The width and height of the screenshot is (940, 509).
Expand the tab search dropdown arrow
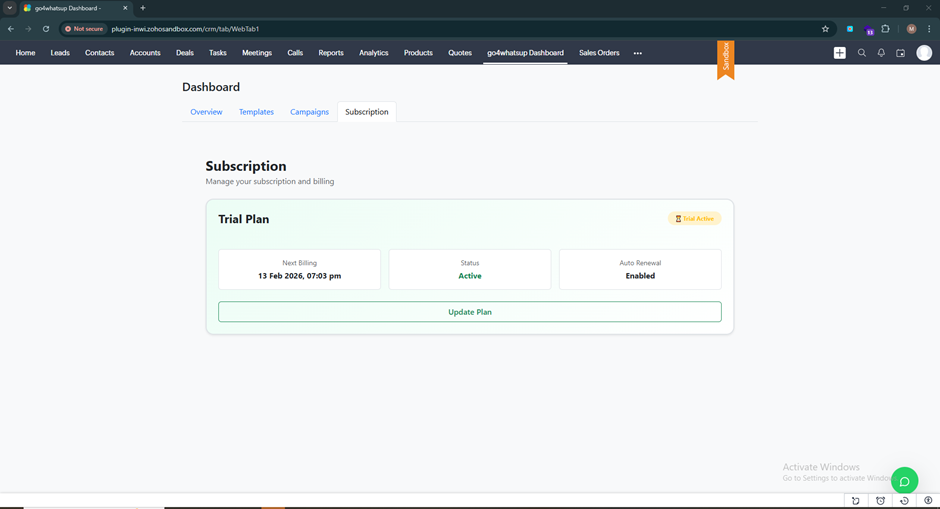(10, 8)
